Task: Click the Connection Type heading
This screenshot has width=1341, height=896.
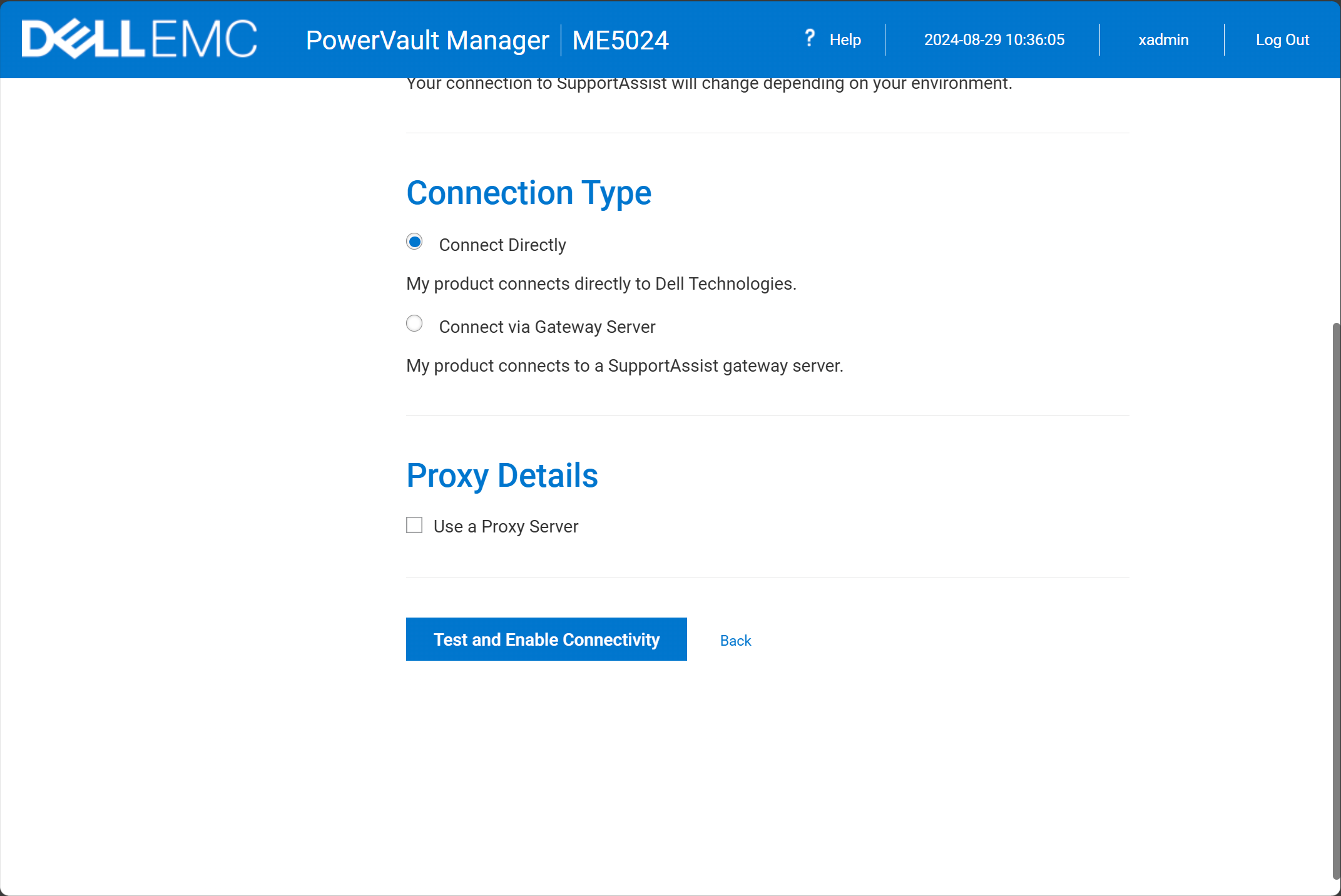Action: tap(529, 193)
